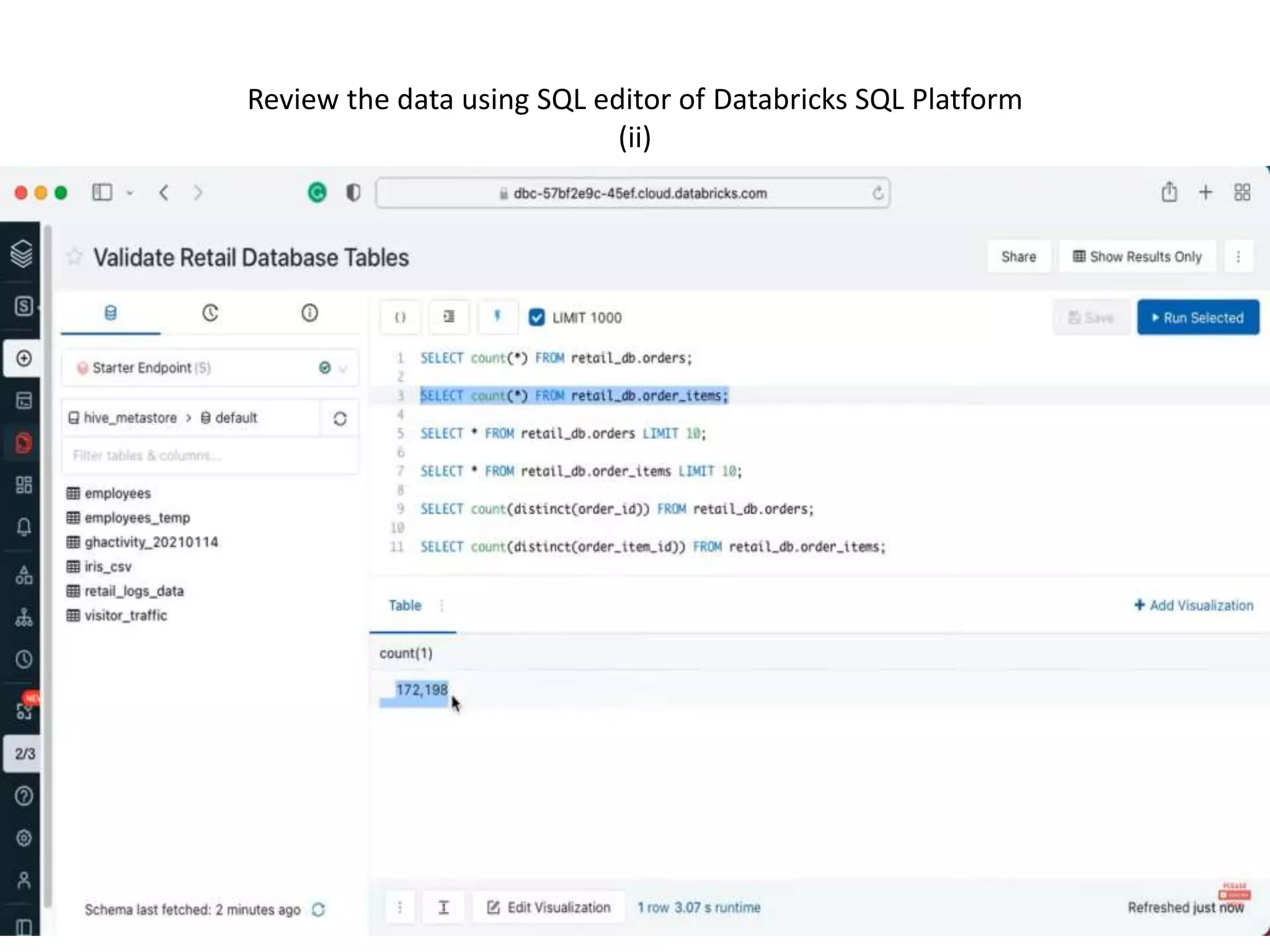This screenshot has height=952, width=1270.
Task: Click Run Selected button
Action: [1198, 318]
